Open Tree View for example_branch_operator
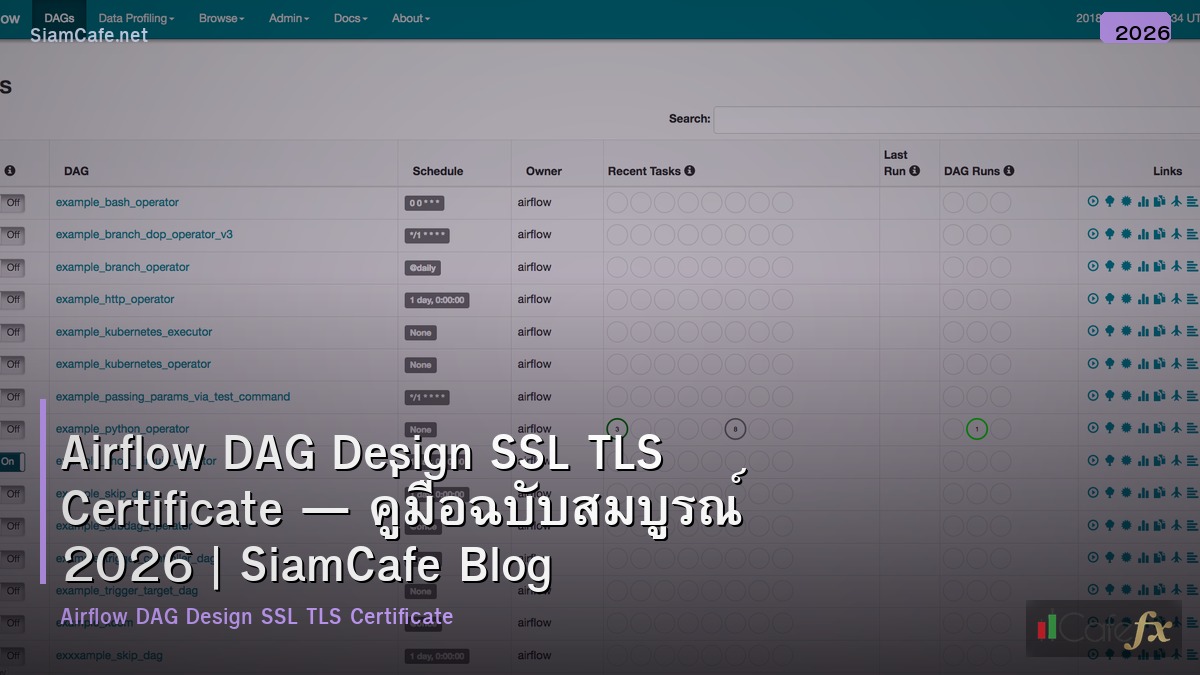 click(1110, 266)
